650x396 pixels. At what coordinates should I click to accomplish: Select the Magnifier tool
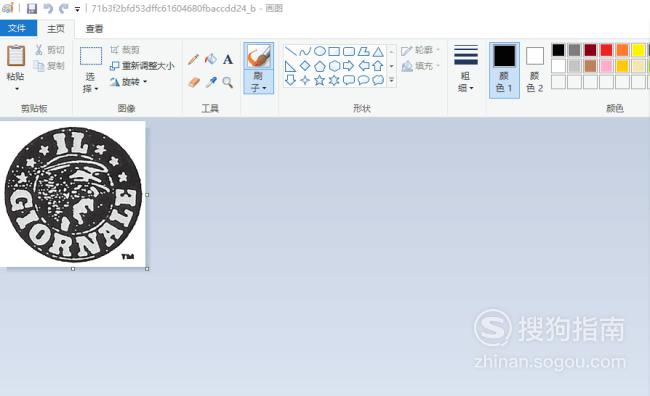coord(228,82)
